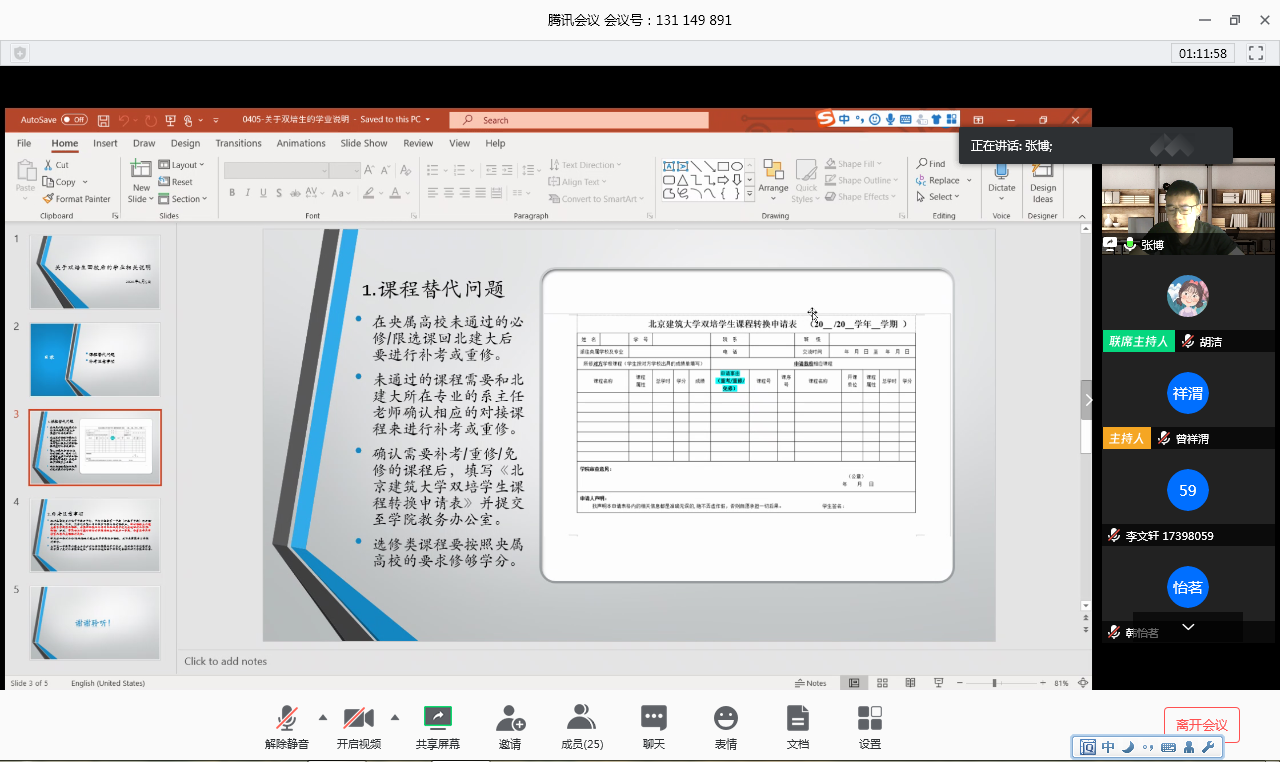Select slide 4 thumbnail
1280x762 pixels.
[95, 535]
